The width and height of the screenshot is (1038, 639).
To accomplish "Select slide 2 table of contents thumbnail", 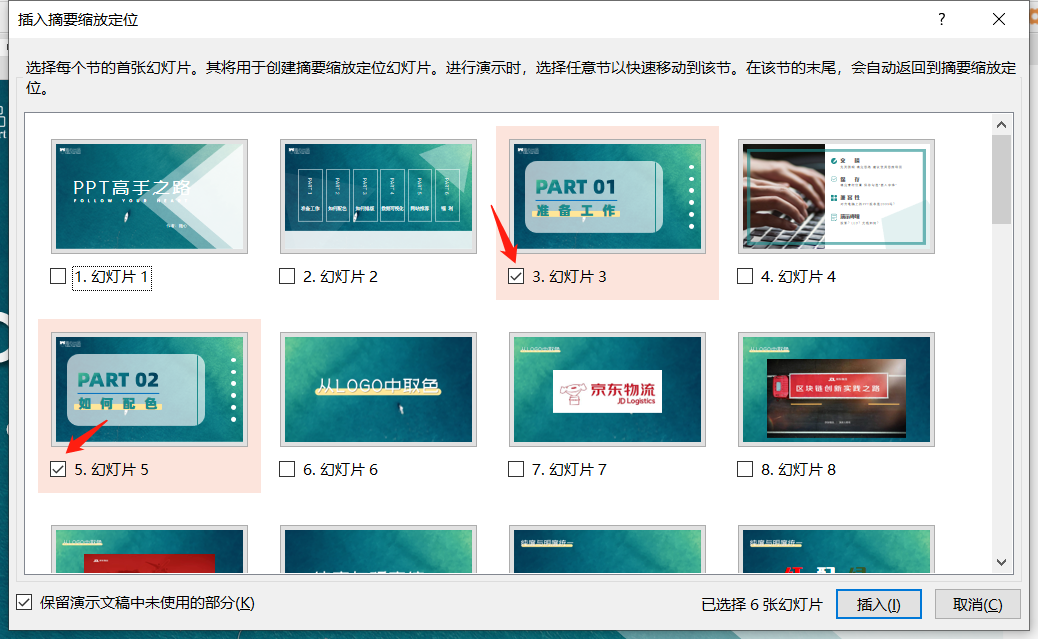I will (379, 196).
